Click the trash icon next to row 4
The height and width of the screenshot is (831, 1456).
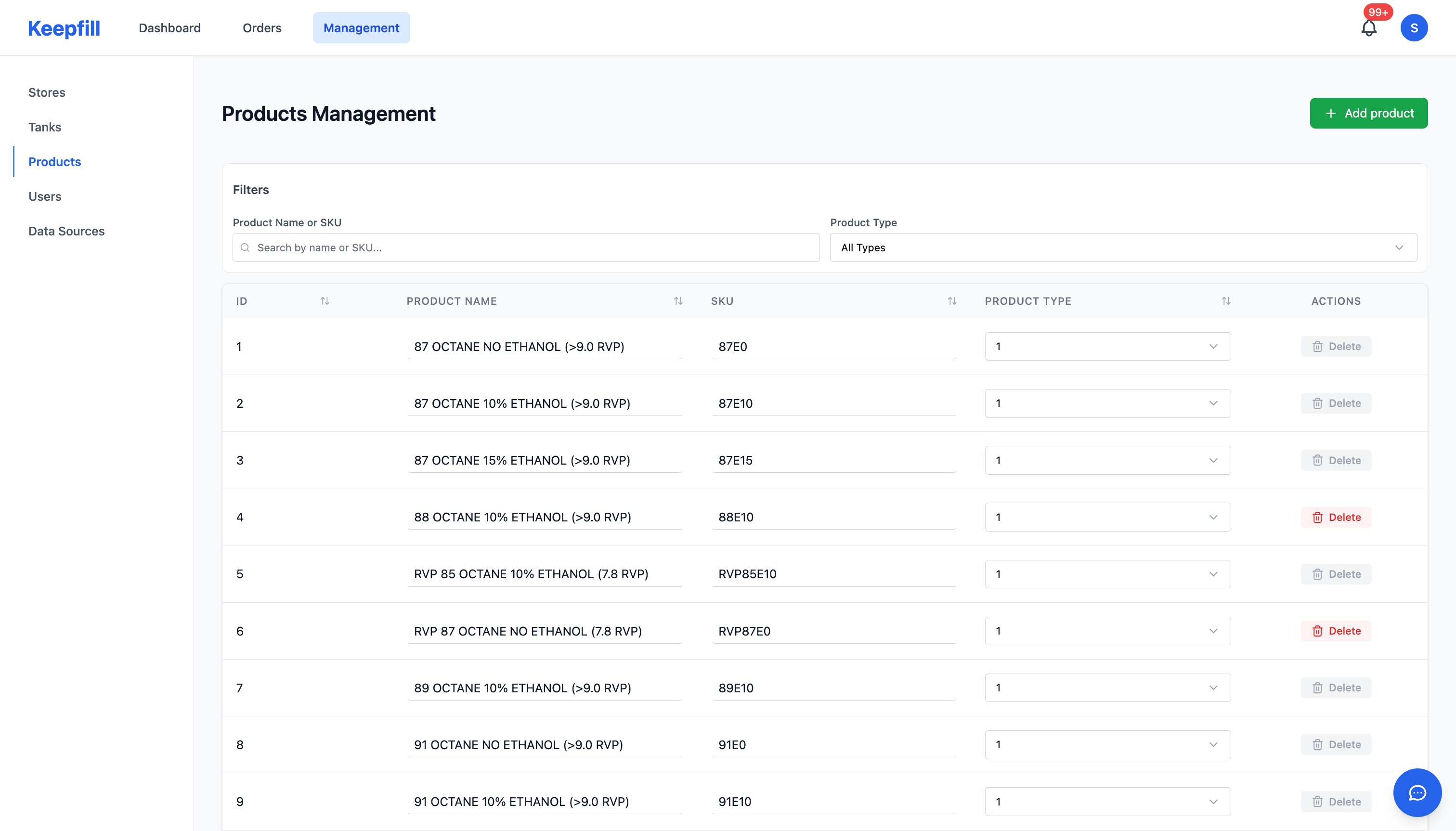1317,517
